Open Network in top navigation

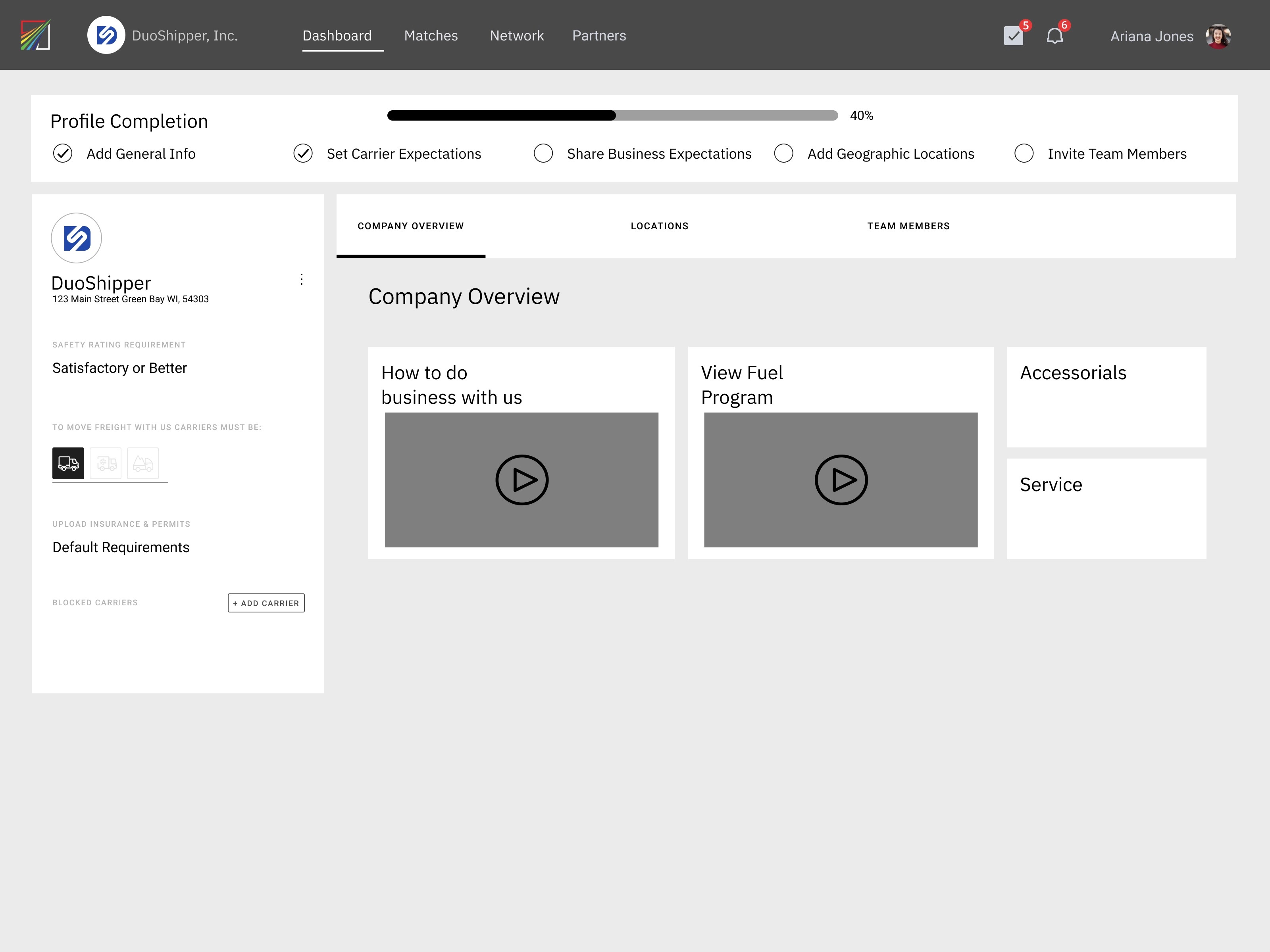517,36
